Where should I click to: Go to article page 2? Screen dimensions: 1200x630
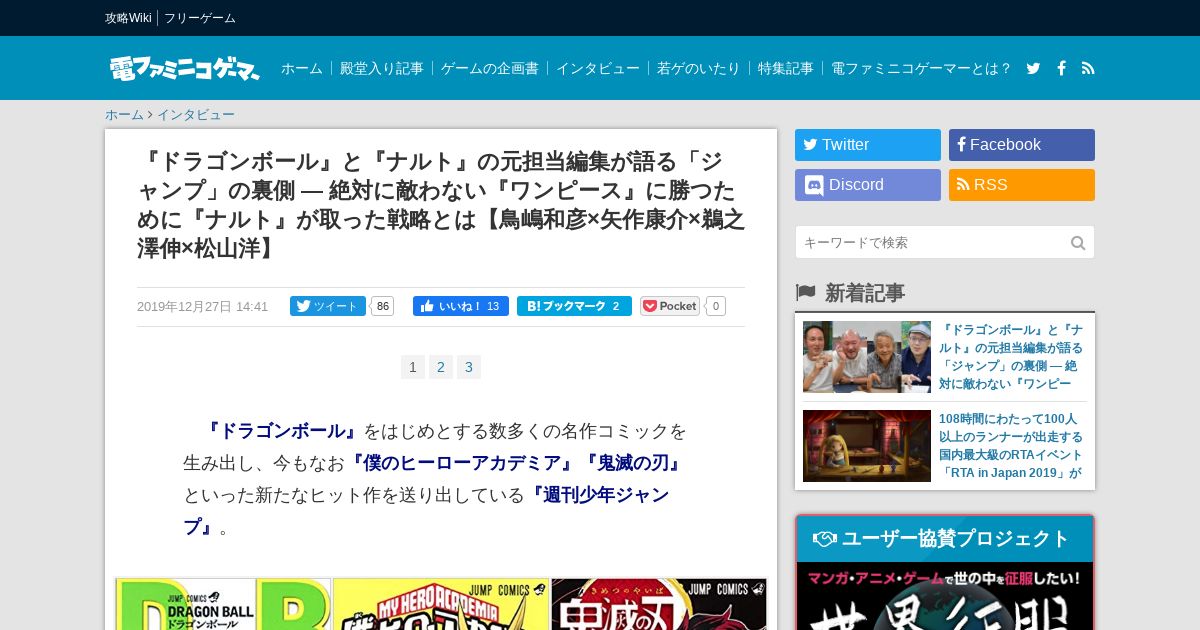[441, 367]
